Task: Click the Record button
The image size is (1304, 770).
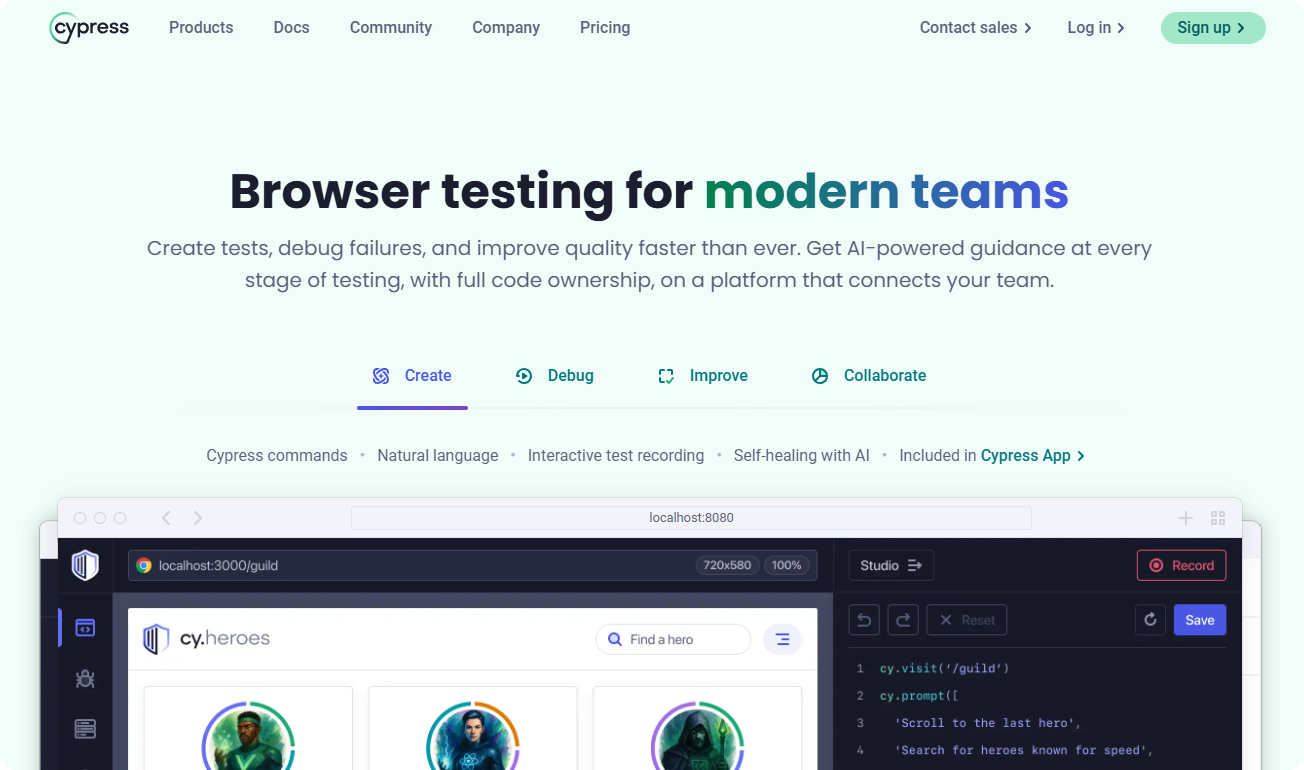Action: (1182, 565)
